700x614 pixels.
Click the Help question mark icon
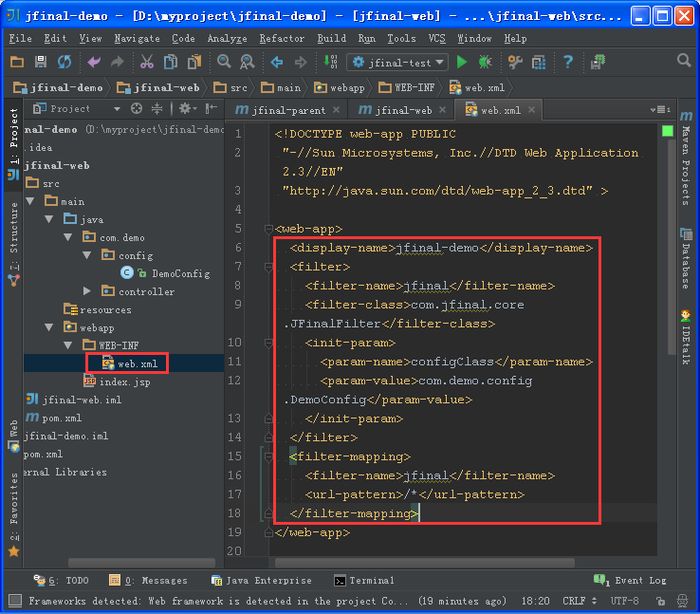pos(567,62)
